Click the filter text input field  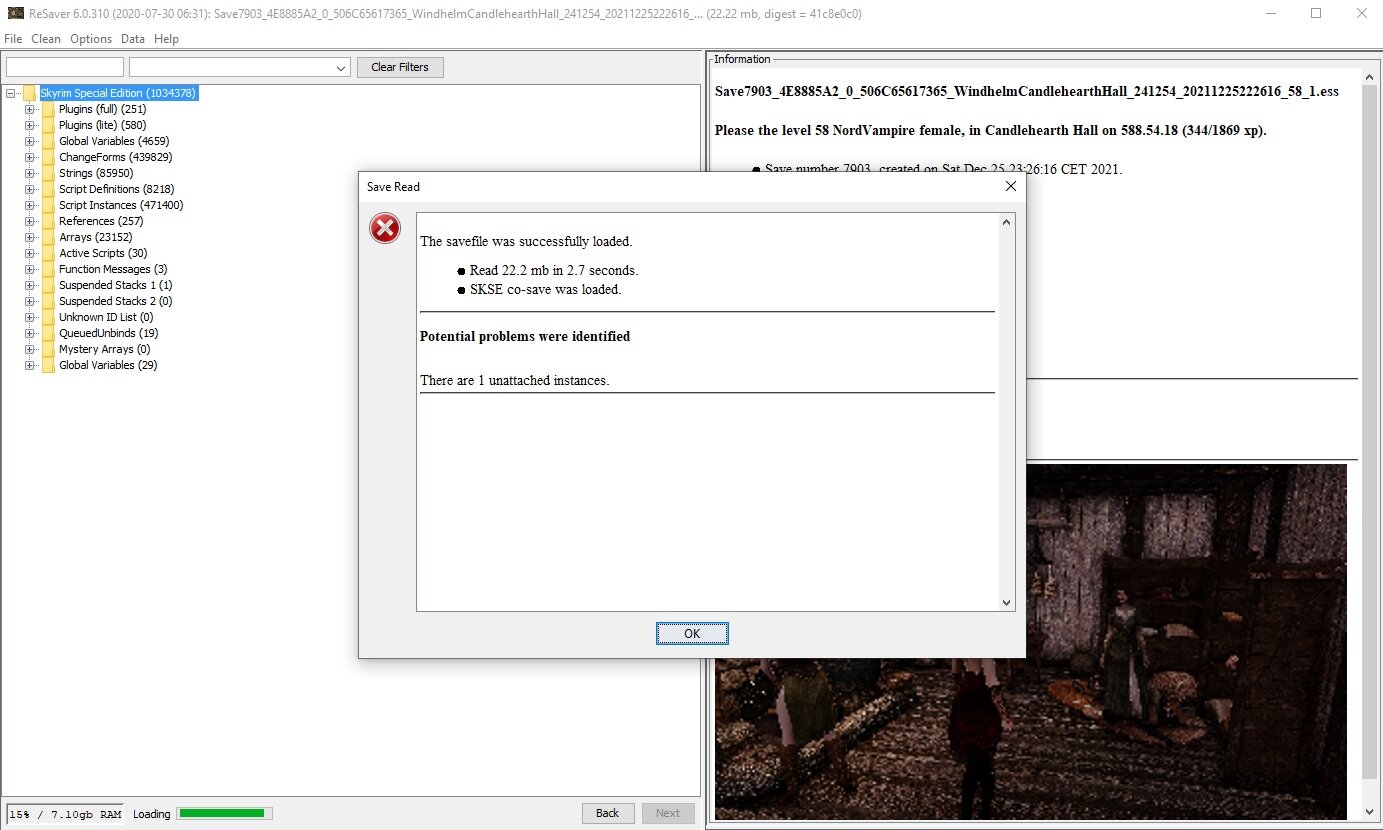pos(65,67)
